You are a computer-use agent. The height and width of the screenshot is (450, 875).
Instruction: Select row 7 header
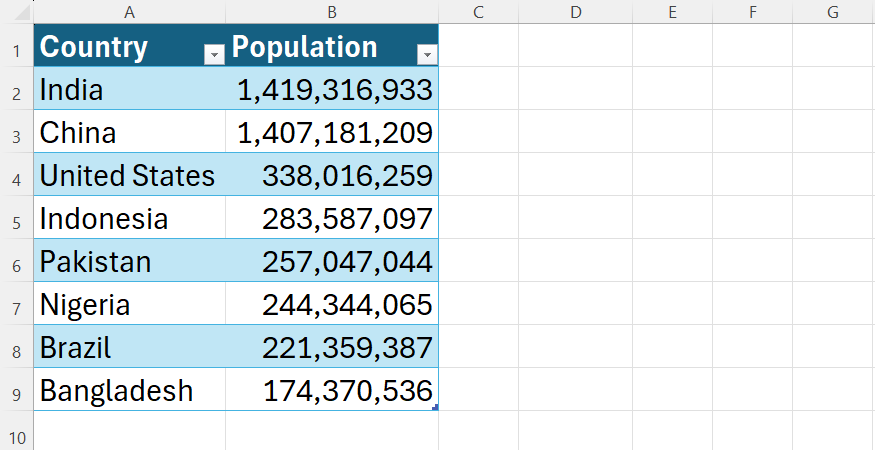[x=17, y=303]
